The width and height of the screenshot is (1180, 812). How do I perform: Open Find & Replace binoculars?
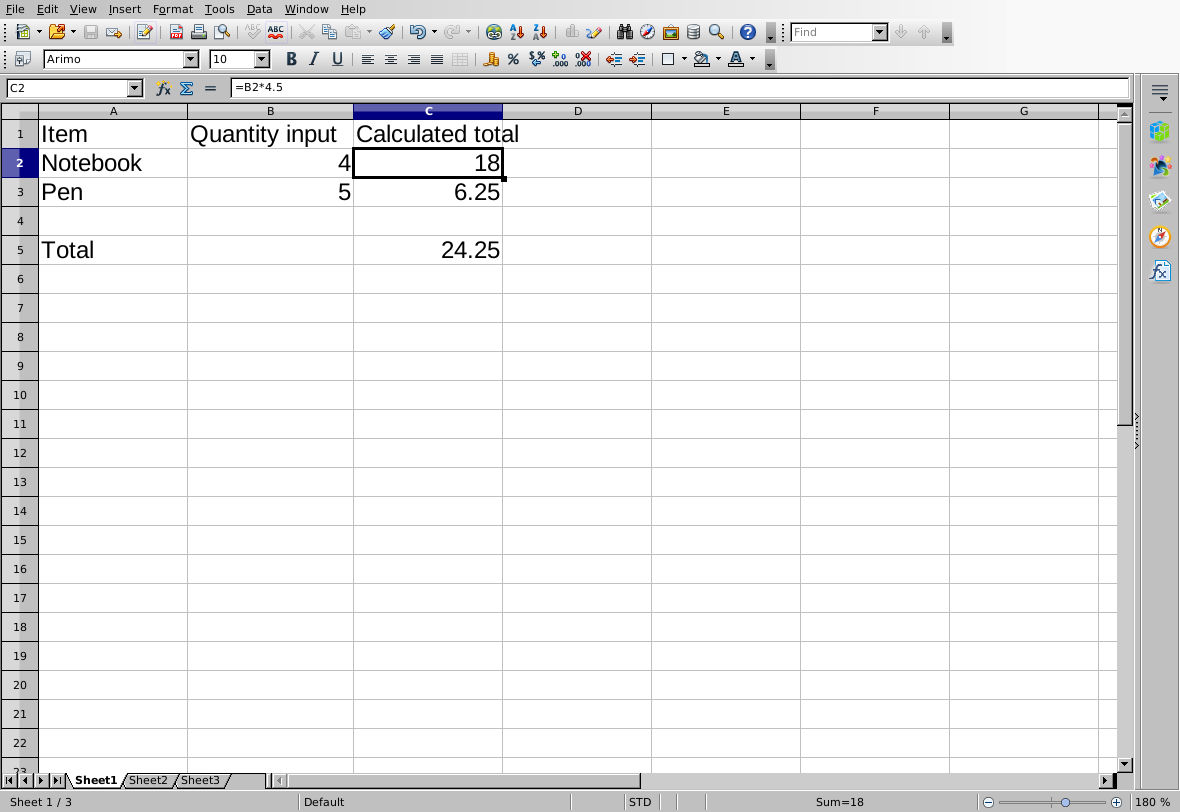[625, 32]
